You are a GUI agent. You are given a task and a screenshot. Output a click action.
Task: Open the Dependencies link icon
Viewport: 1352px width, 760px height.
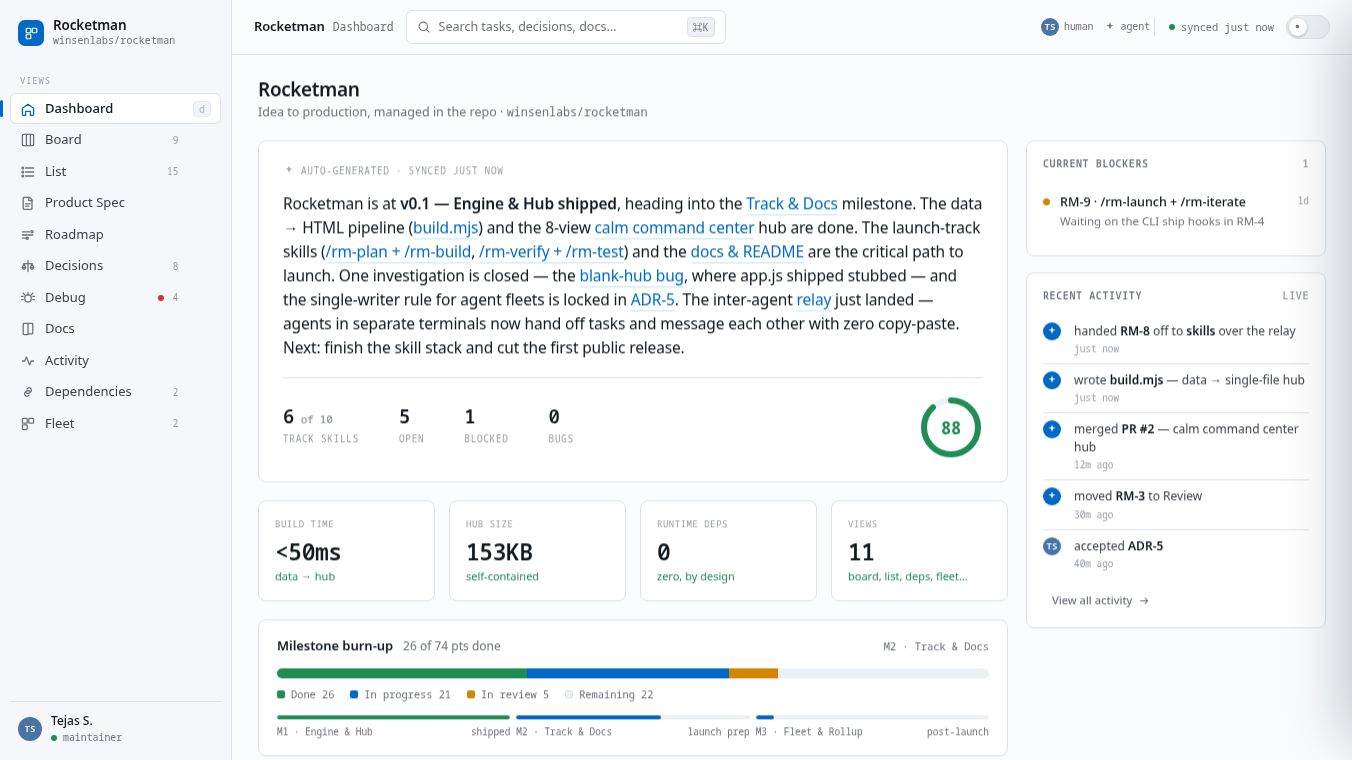click(28, 392)
